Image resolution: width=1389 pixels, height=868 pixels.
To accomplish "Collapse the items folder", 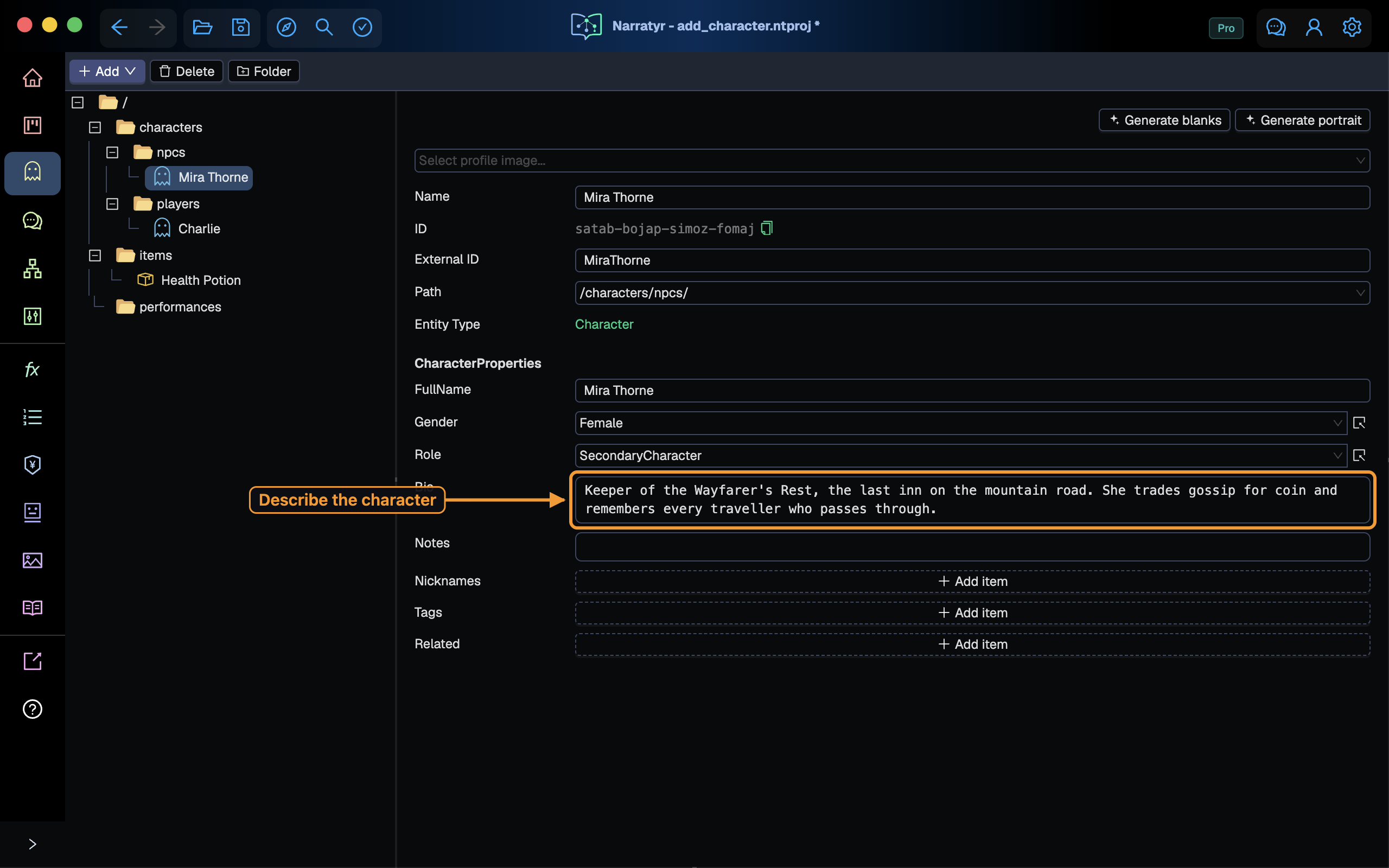I will pyautogui.click(x=95, y=256).
